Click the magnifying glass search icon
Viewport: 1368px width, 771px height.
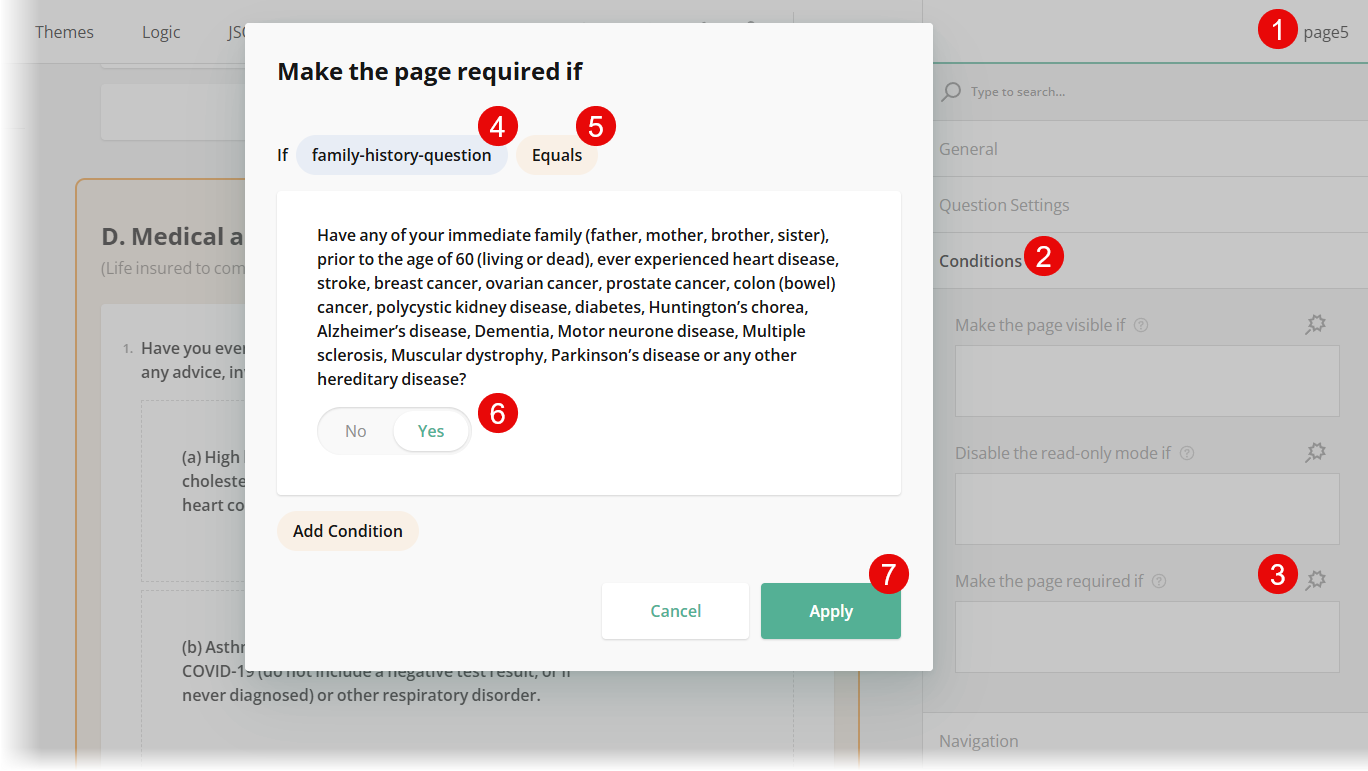click(x=949, y=91)
